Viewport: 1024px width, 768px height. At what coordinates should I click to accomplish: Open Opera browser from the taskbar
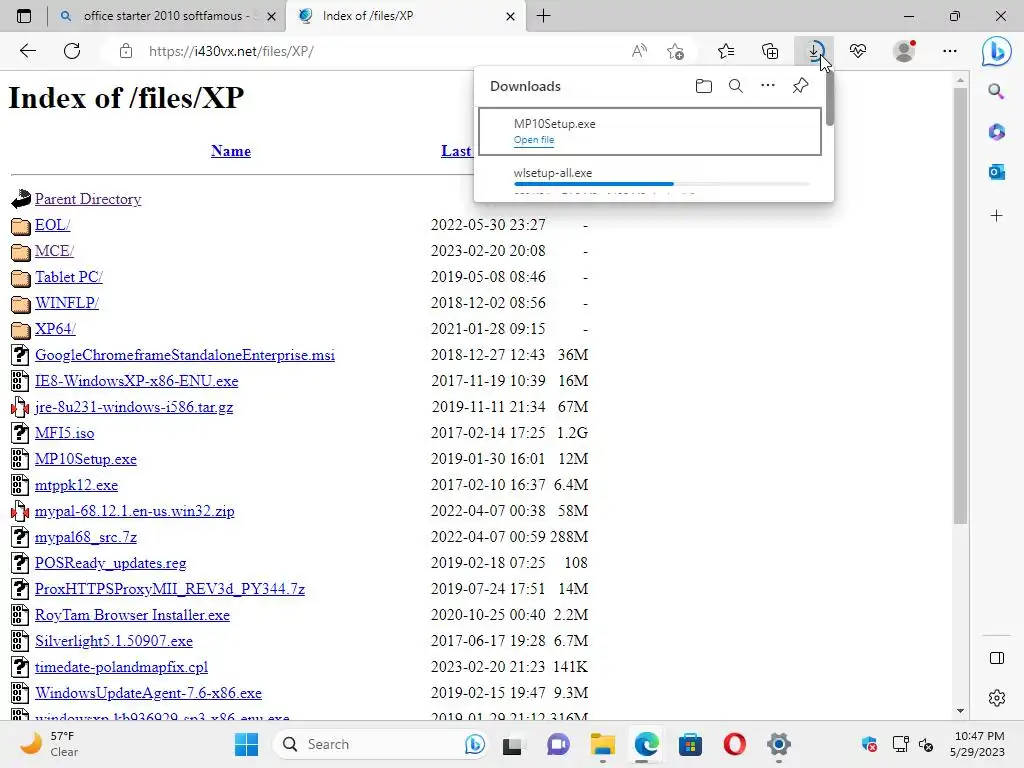pos(735,744)
